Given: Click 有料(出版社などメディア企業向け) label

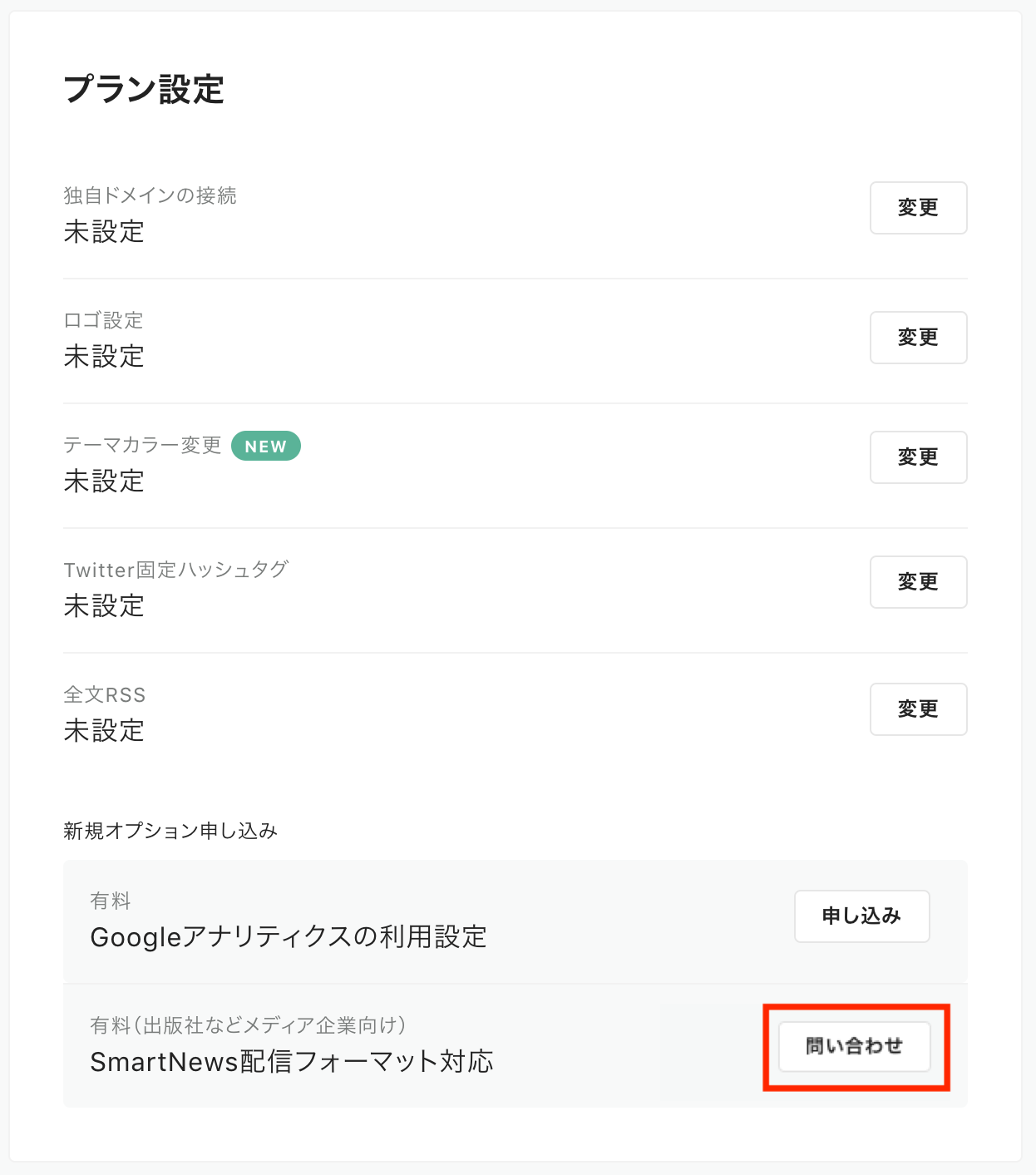Looking at the screenshot, I should click(248, 1025).
